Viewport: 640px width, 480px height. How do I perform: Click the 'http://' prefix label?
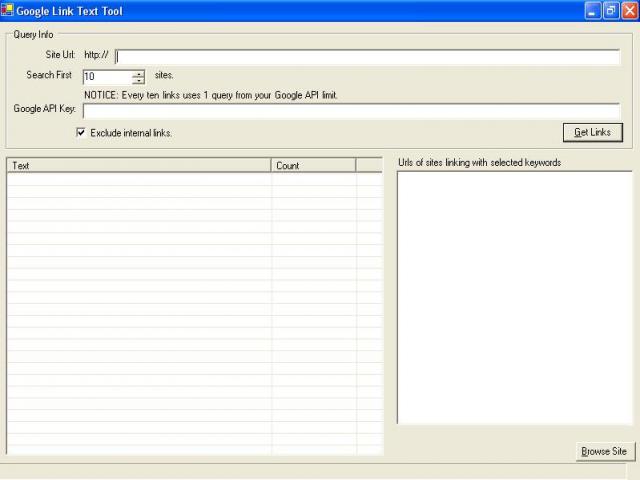(96, 55)
